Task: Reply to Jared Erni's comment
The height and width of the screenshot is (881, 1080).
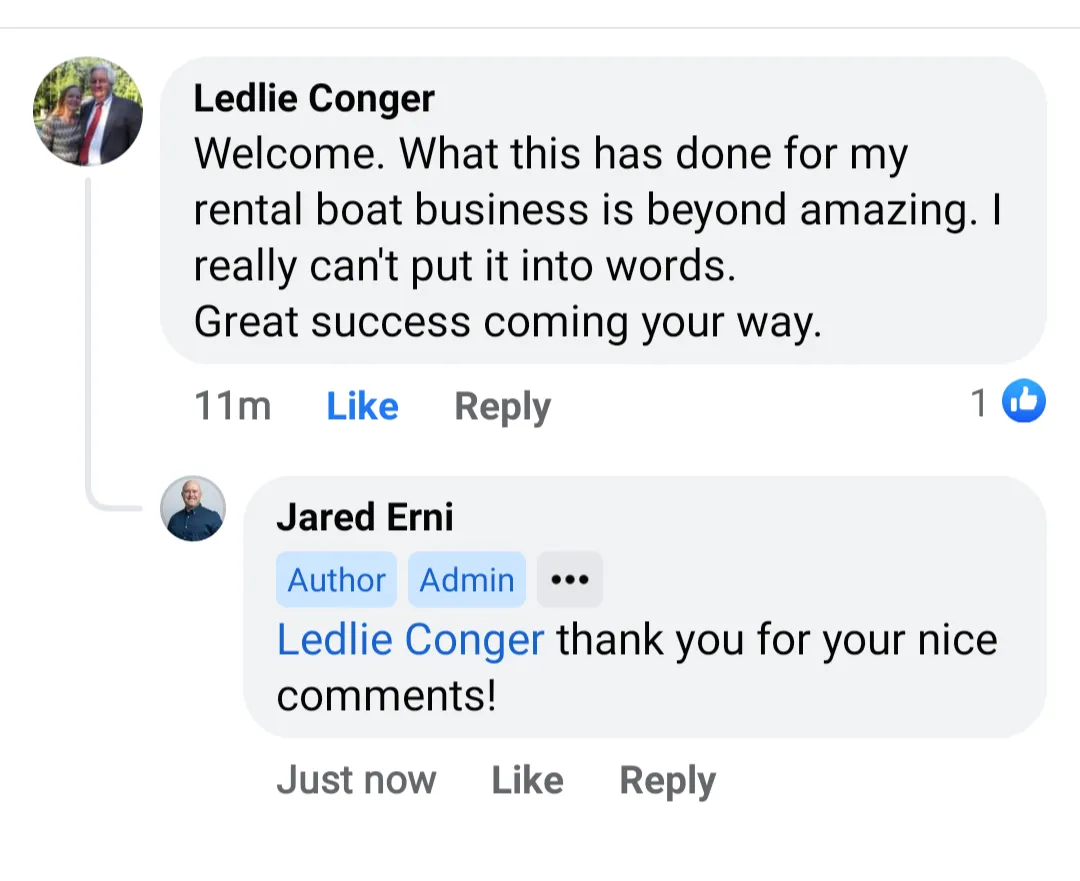Action: 667,781
